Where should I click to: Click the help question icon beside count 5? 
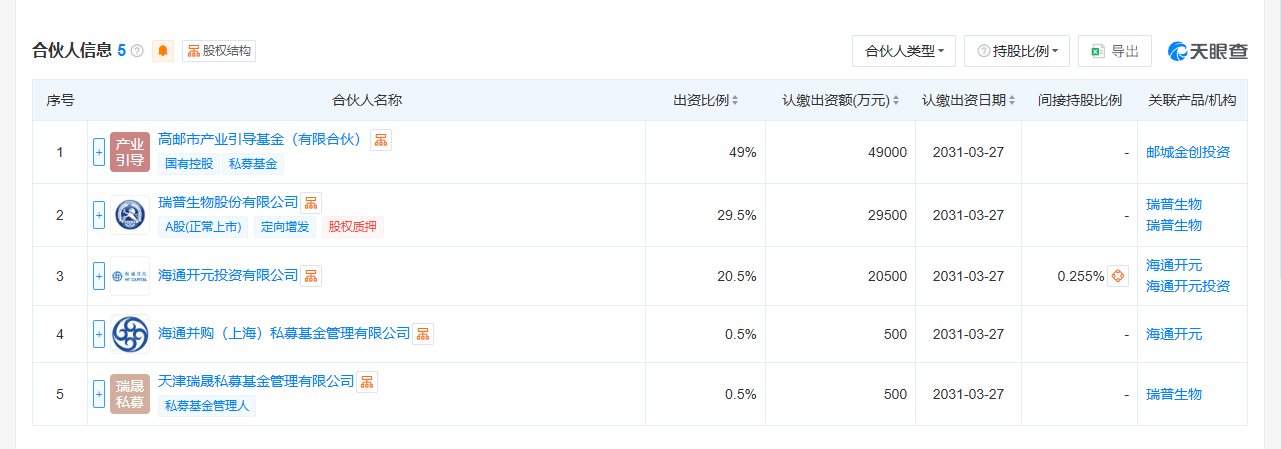[137, 51]
